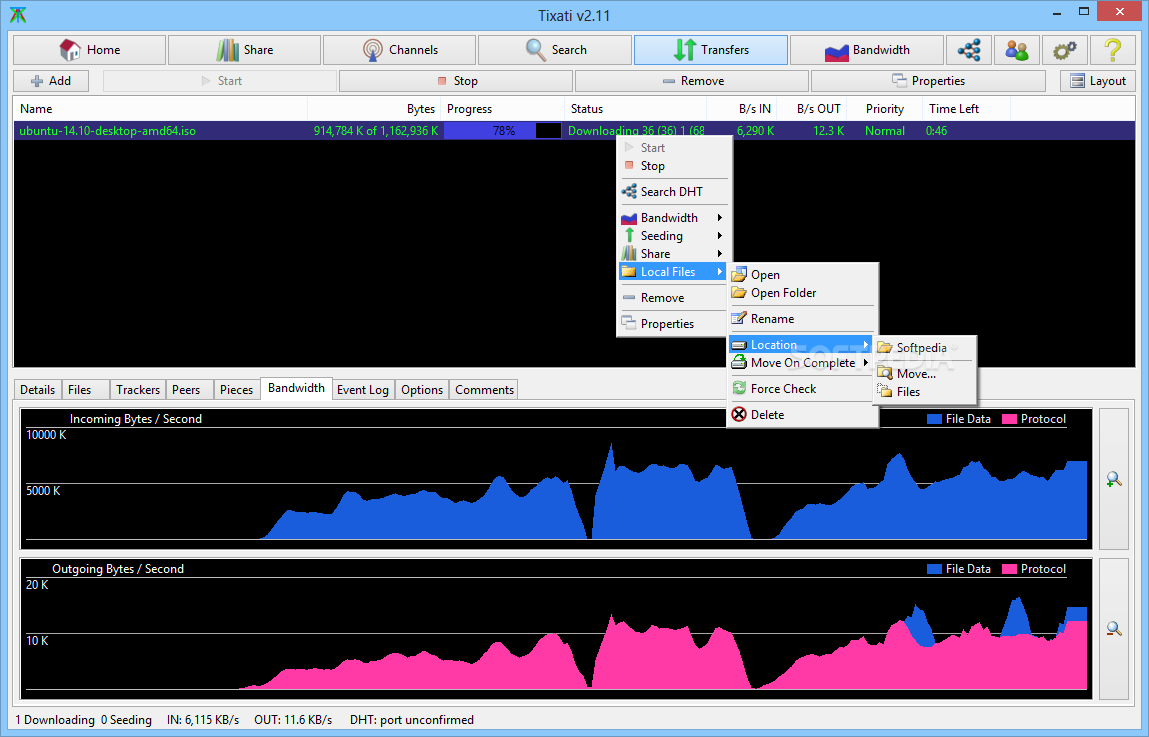
Task: Switch to the Options tab
Action: [x=422, y=390]
